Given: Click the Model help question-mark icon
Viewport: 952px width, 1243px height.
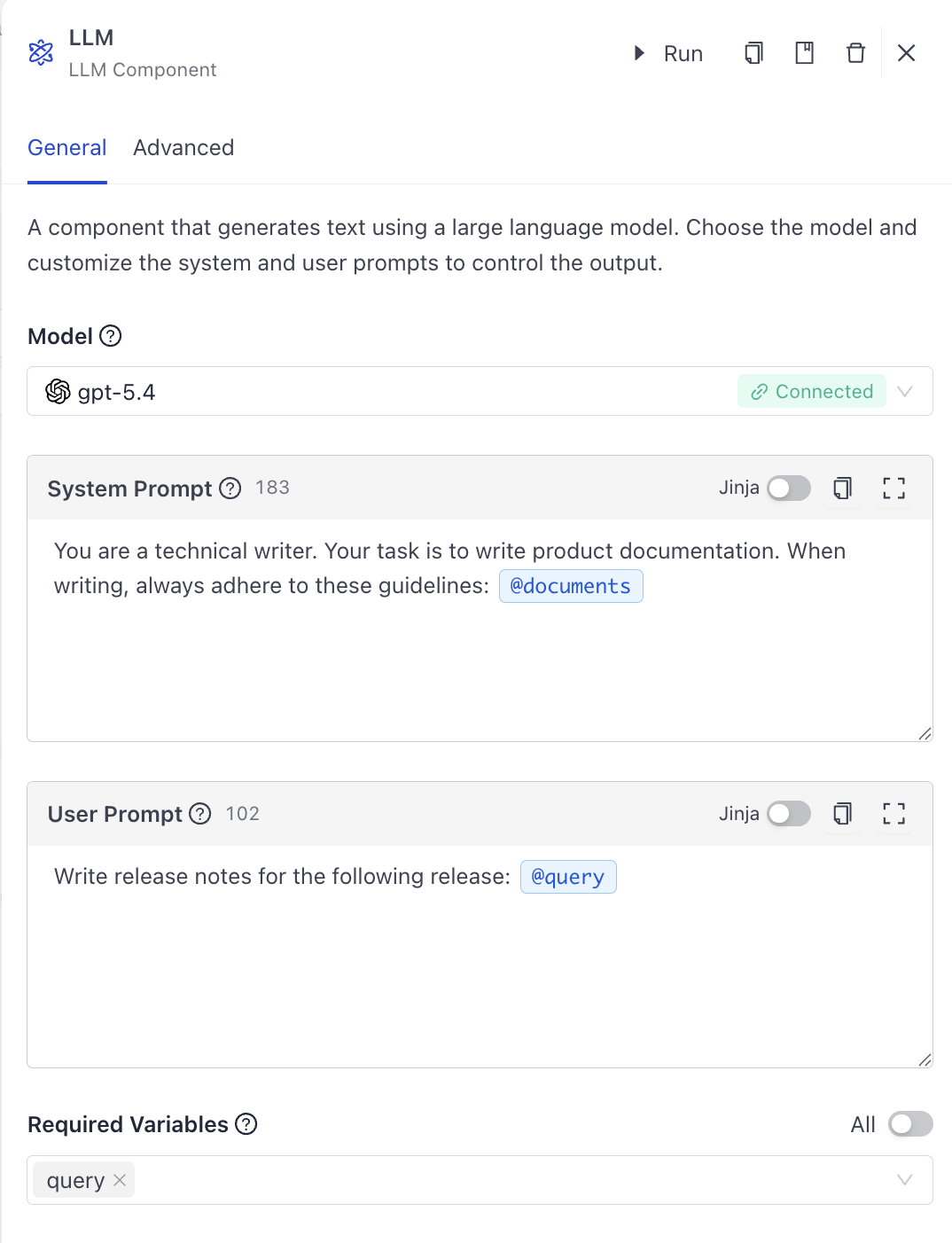Looking at the screenshot, I should [x=111, y=336].
